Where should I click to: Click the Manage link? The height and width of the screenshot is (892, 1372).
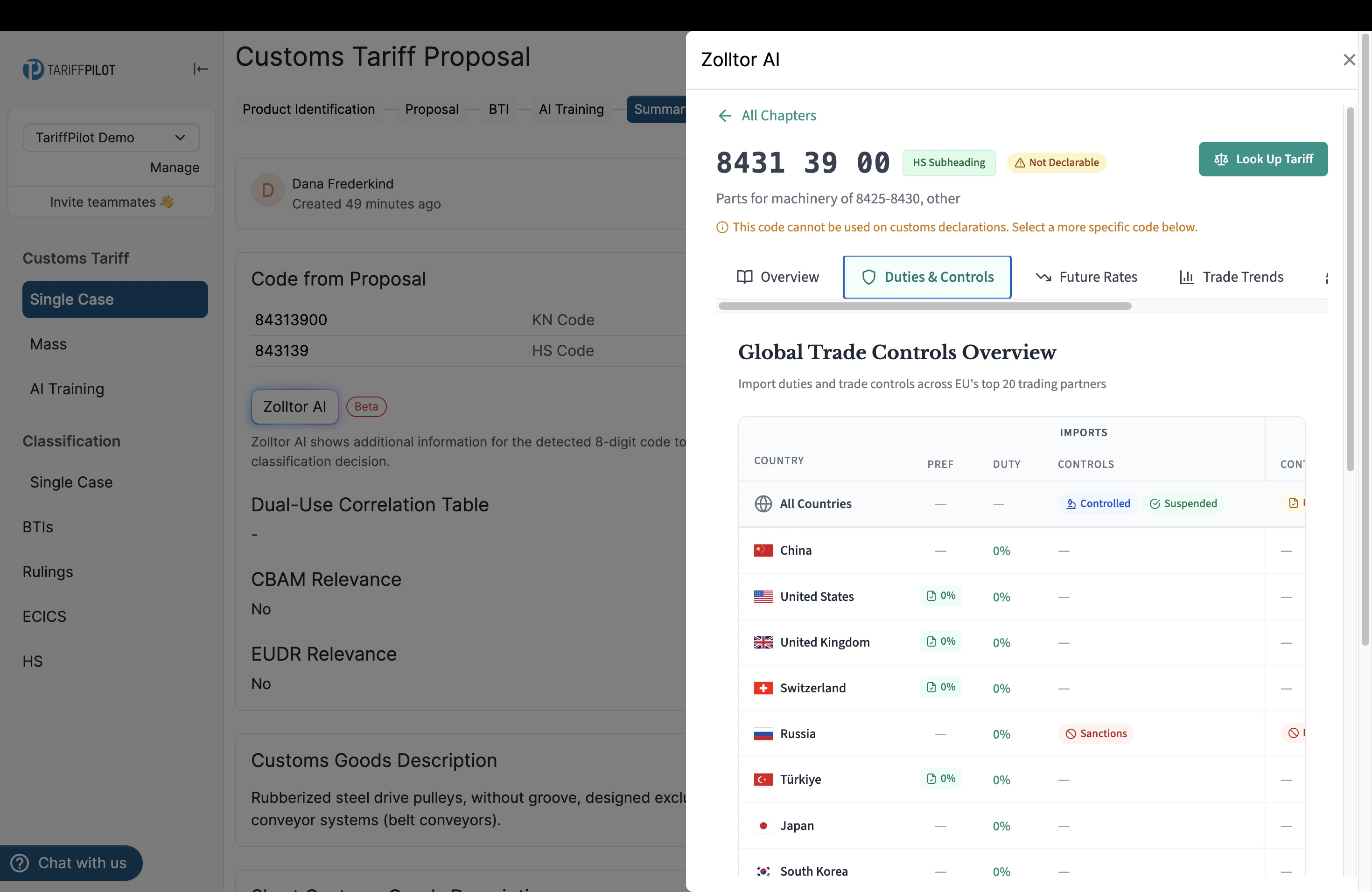(175, 167)
